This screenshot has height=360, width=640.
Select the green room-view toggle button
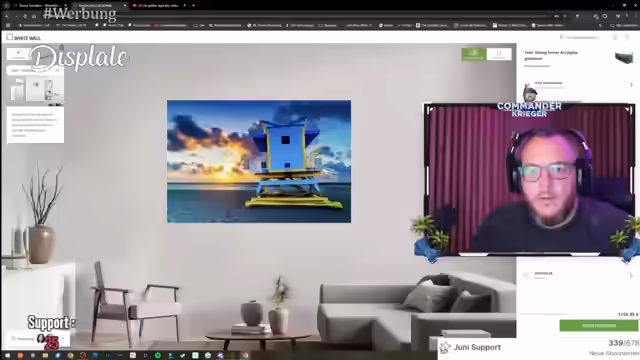[x=474, y=54]
